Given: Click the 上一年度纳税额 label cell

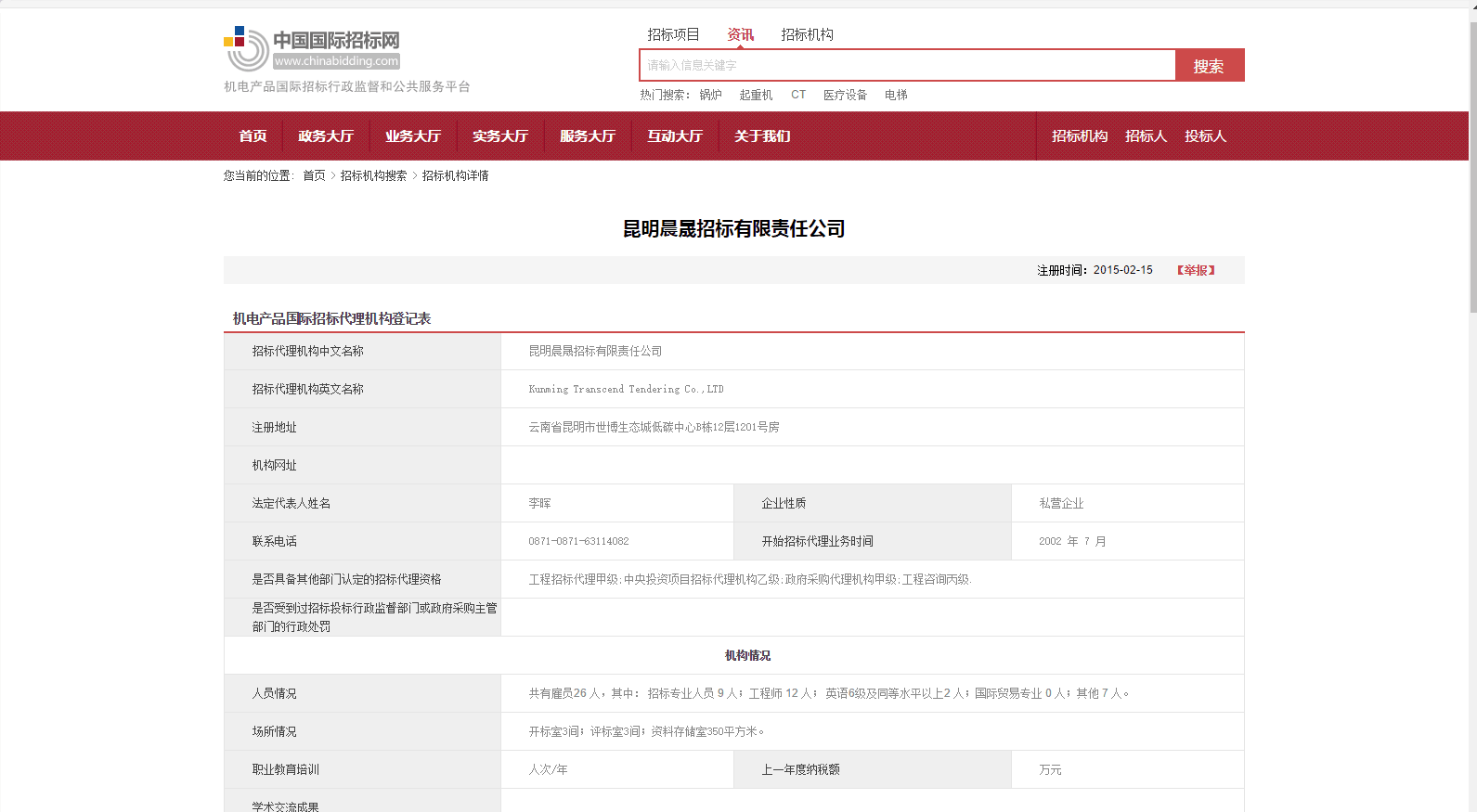Looking at the screenshot, I should click(873, 769).
